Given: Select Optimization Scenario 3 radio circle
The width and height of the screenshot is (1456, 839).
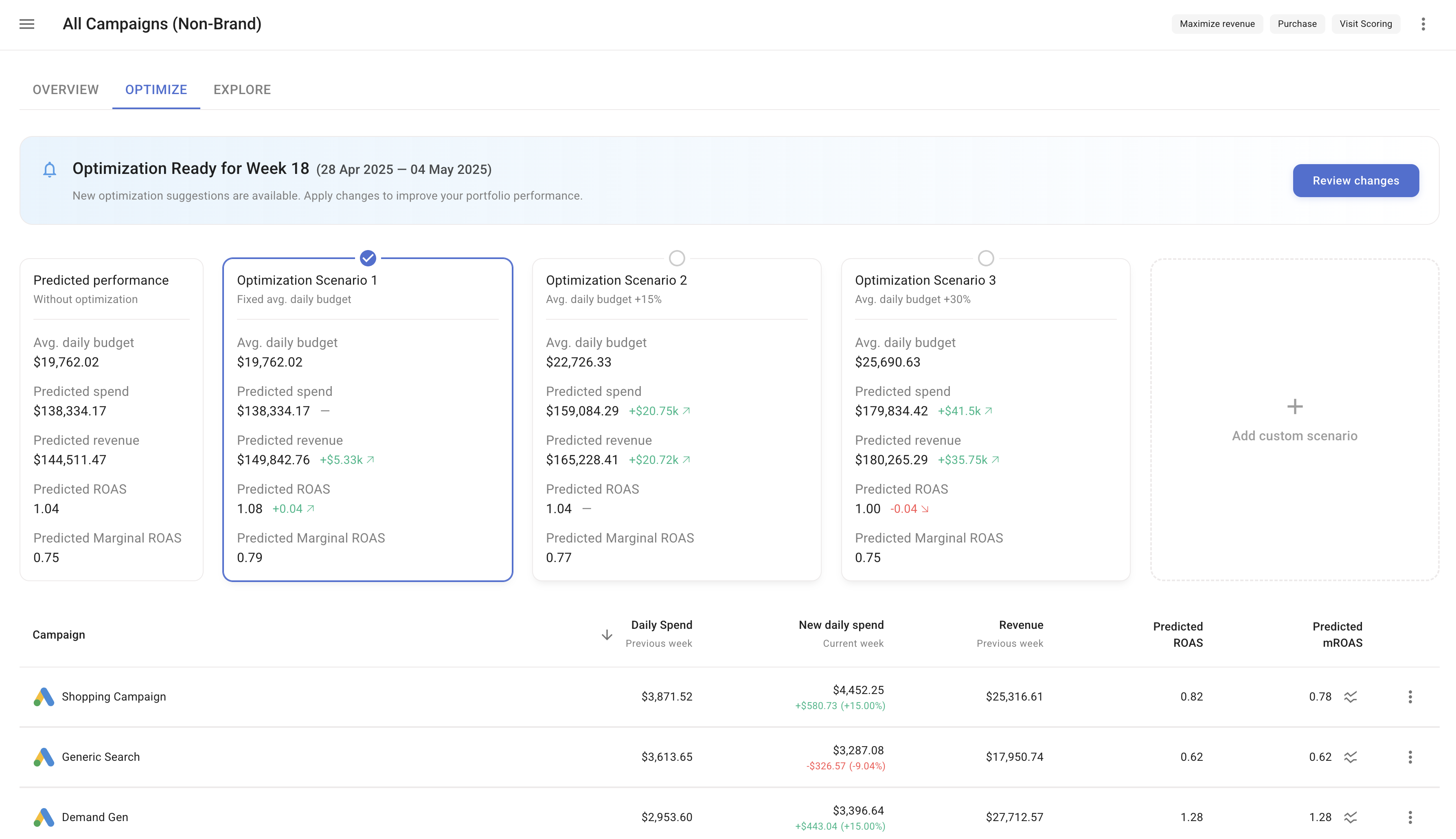Looking at the screenshot, I should coord(985,258).
